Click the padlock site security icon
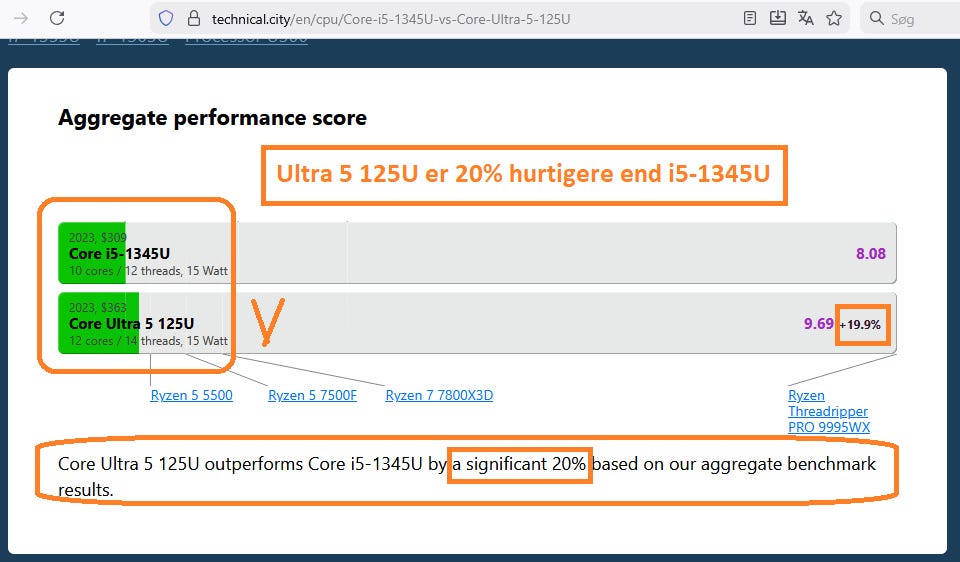 coord(194,18)
